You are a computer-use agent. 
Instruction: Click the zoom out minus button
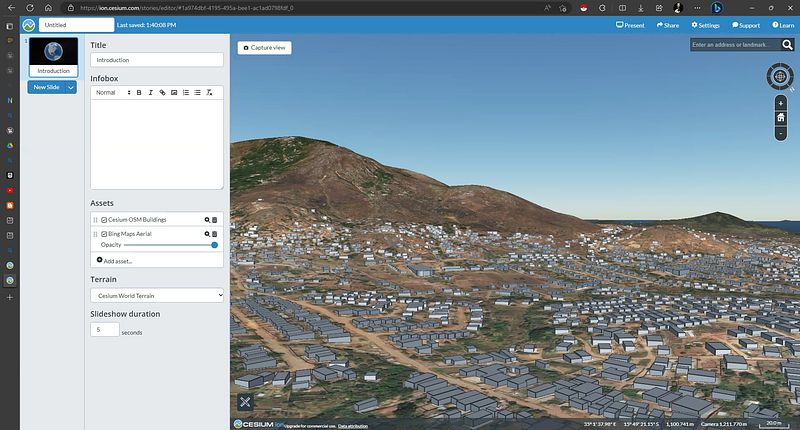(x=780, y=133)
